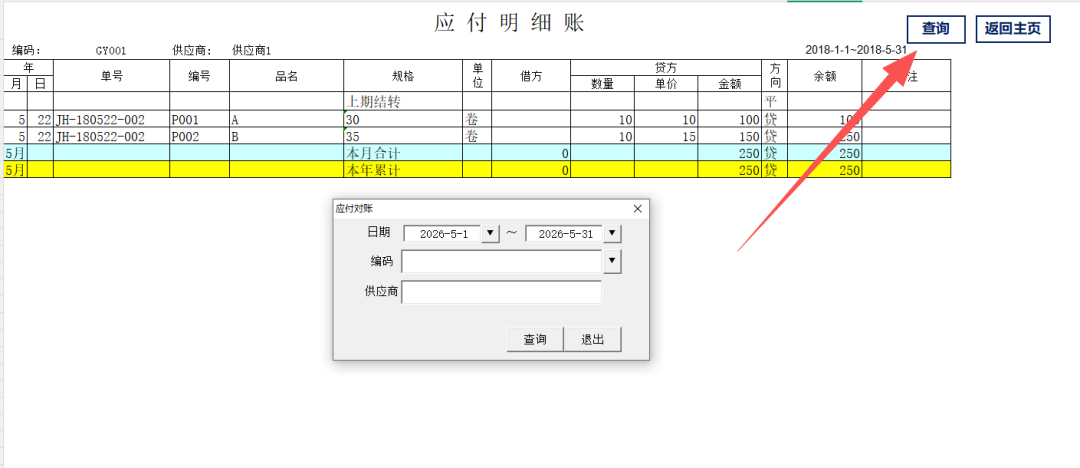Image resolution: width=1080 pixels, height=468 pixels.
Task: Select the 金额 sub-header
Action: (x=729, y=84)
